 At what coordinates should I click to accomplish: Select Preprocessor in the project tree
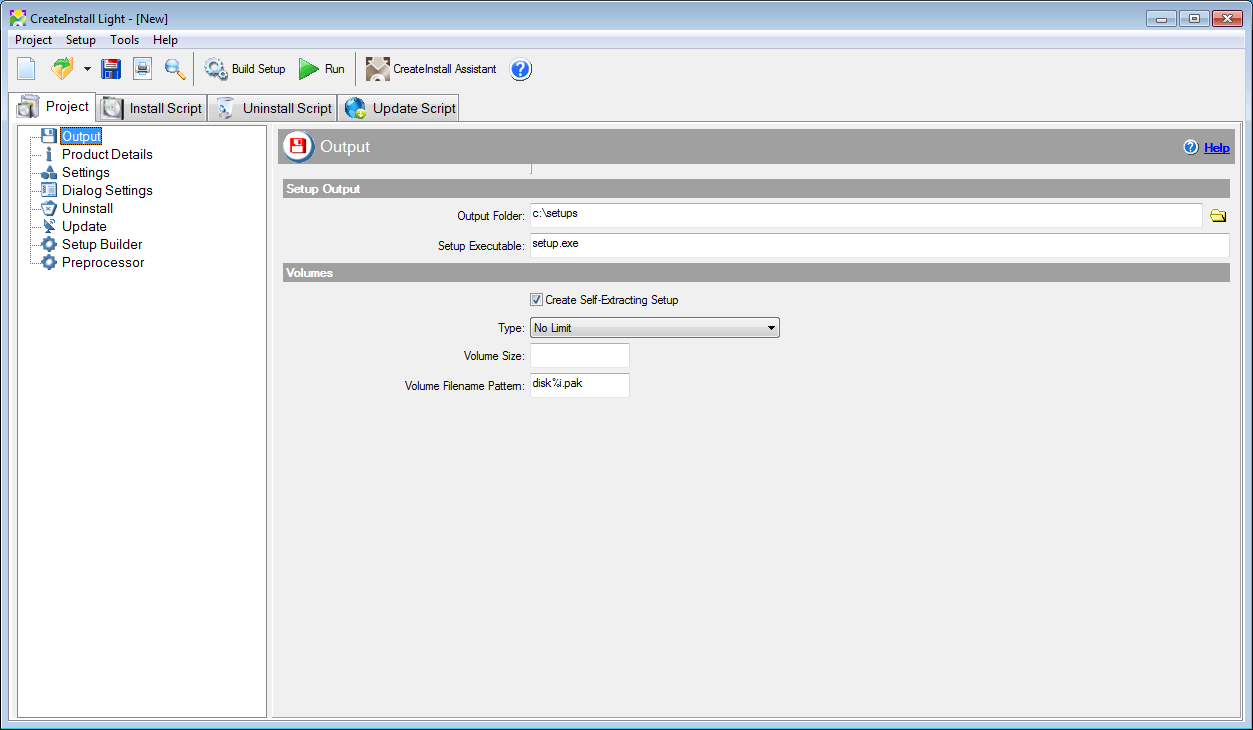[x=103, y=262]
